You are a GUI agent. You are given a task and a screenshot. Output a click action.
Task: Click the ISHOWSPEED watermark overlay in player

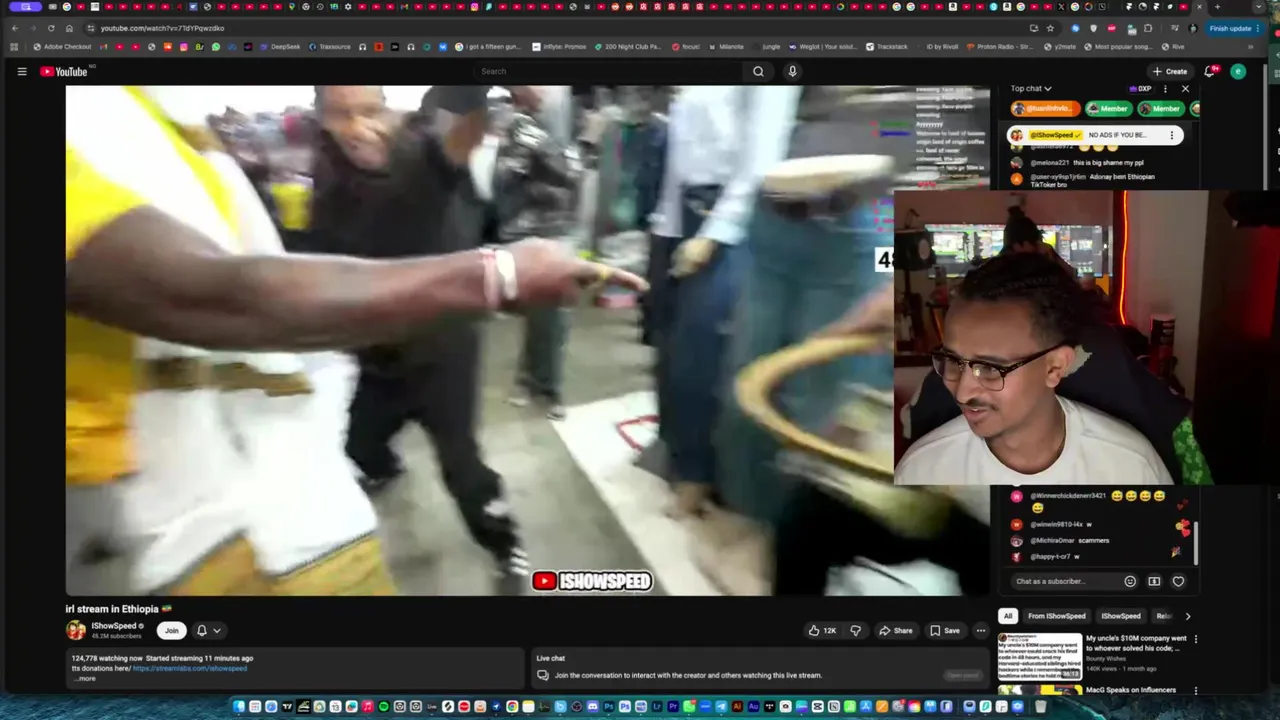pos(592,581)
